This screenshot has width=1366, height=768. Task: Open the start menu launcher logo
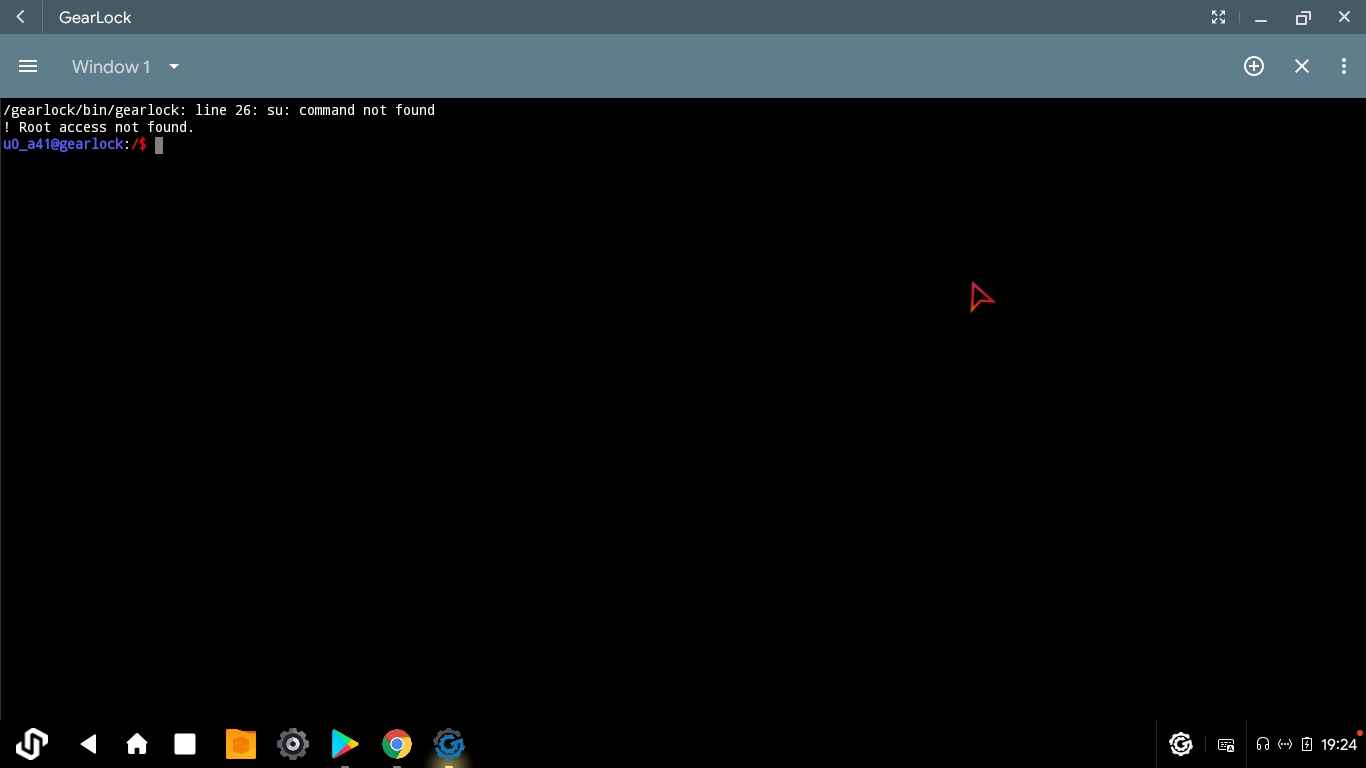point(31,744)
